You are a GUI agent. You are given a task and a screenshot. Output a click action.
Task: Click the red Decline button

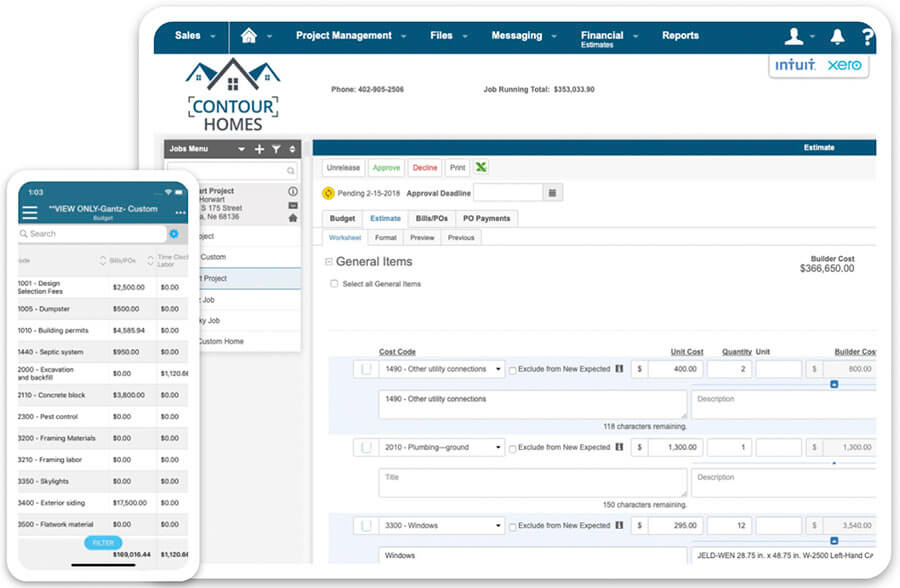point(424,168)
